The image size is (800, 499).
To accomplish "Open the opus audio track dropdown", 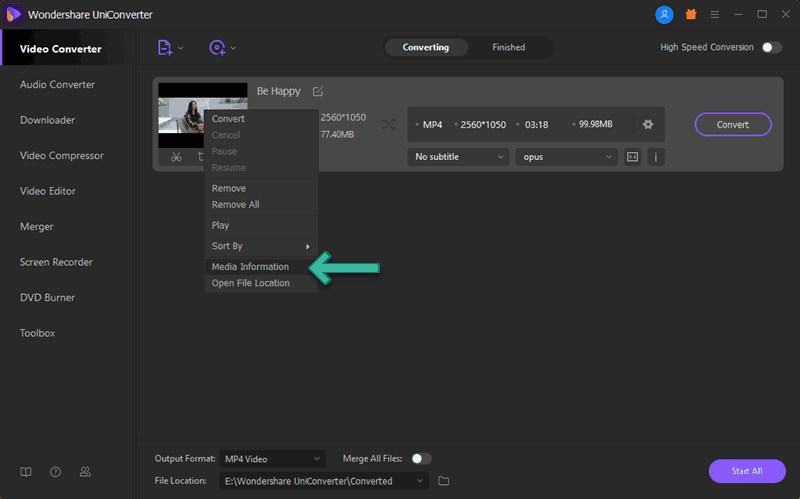I will [566, 157].
